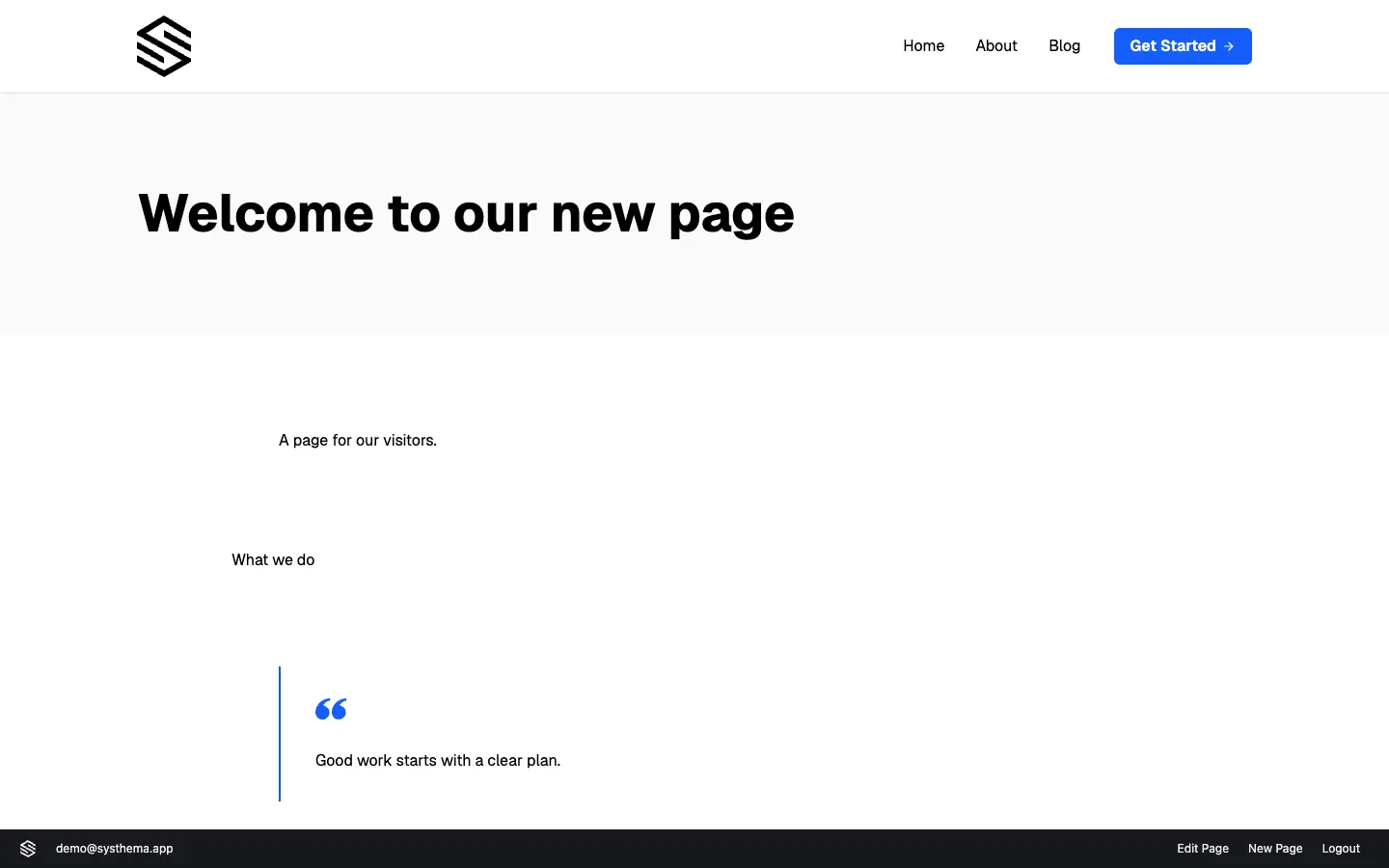Image resolution: width=1389 pixels, height=868 pixels.
Task: Click demo@systhema.app in the admin bar
Action: pyautogui.click(x=115, y=849)
